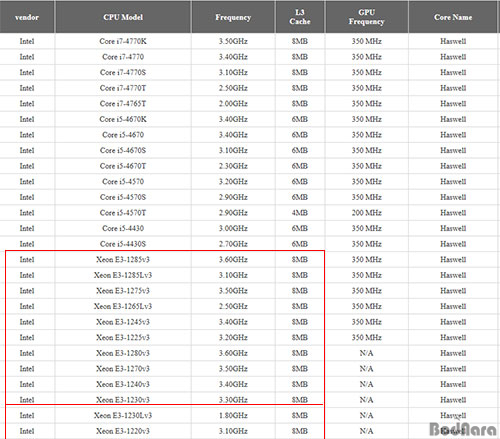Viewport: 500px width, 439px height.
Task: Click the vendor column header
Action: coord(27,17)
